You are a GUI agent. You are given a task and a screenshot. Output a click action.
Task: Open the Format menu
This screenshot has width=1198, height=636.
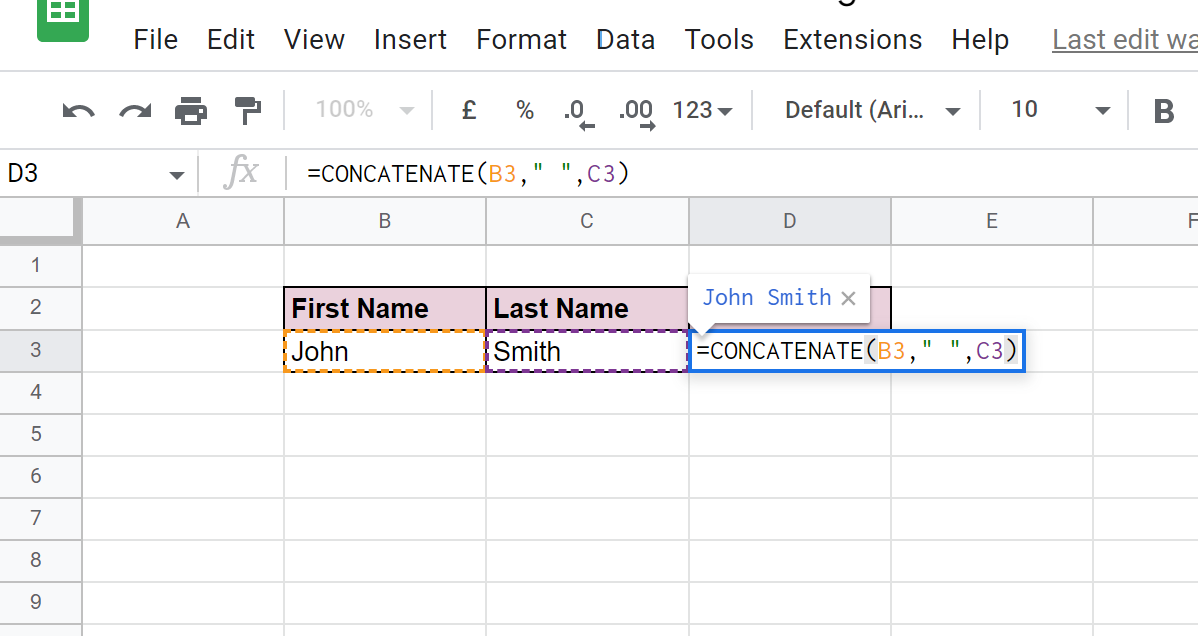(x=521, y=39)
